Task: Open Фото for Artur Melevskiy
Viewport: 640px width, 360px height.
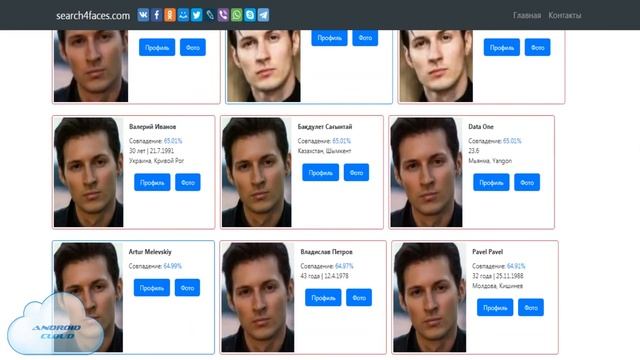Action: coord(187,288)
